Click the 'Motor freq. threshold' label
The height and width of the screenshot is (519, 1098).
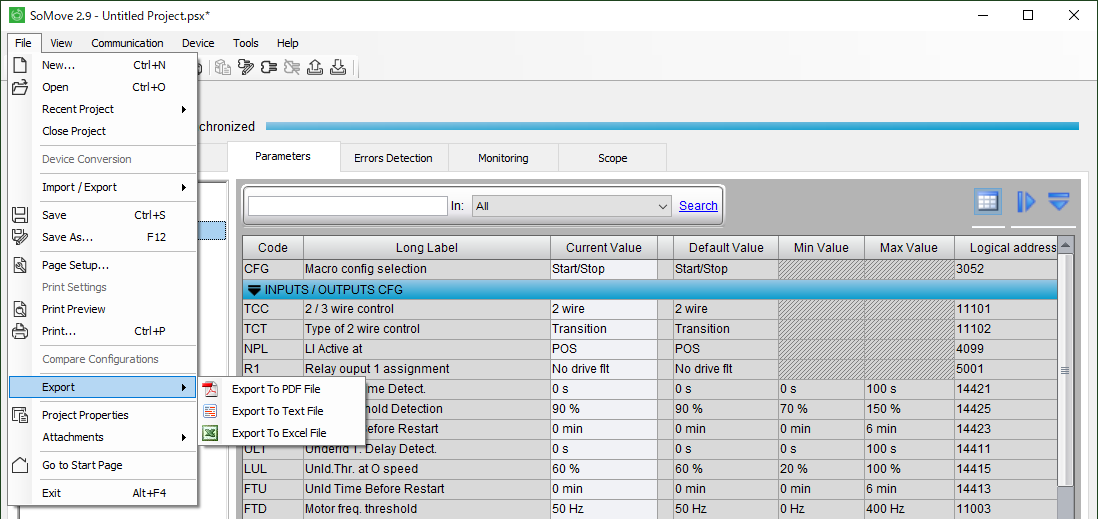[x=361, y=508]
